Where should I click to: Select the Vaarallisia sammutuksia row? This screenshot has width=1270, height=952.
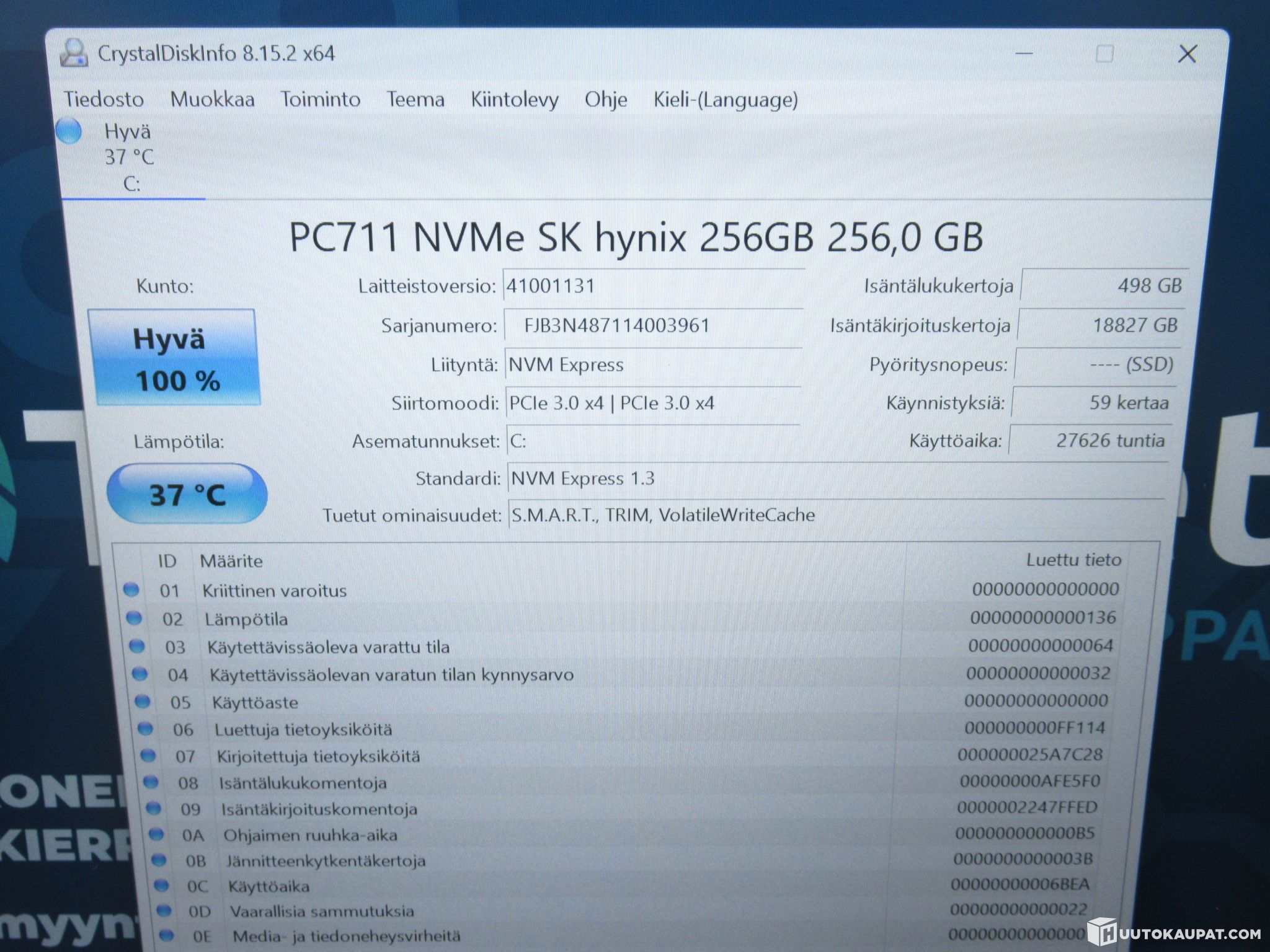tap(622, 910)
